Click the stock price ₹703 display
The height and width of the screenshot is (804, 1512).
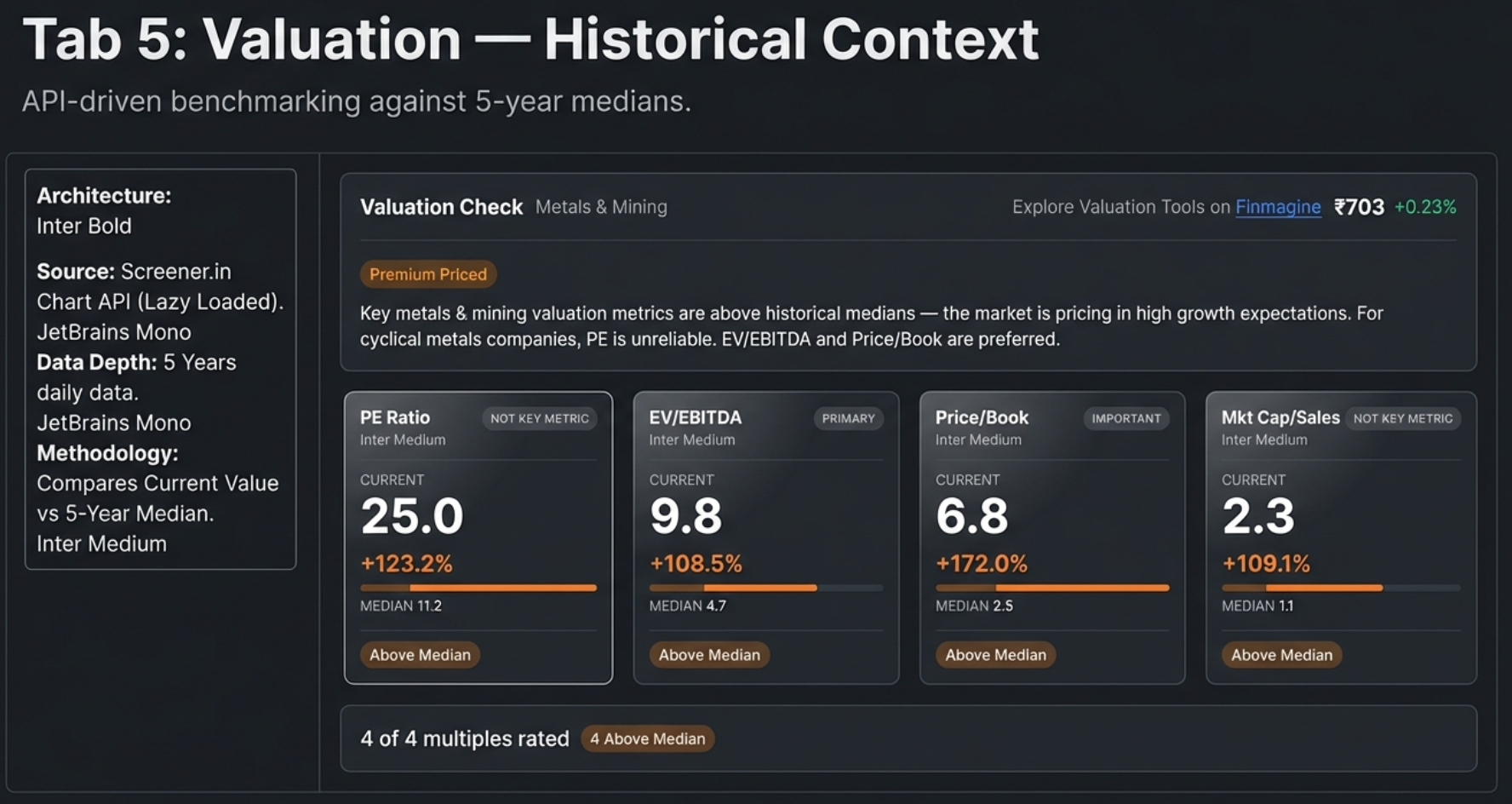1359,207
